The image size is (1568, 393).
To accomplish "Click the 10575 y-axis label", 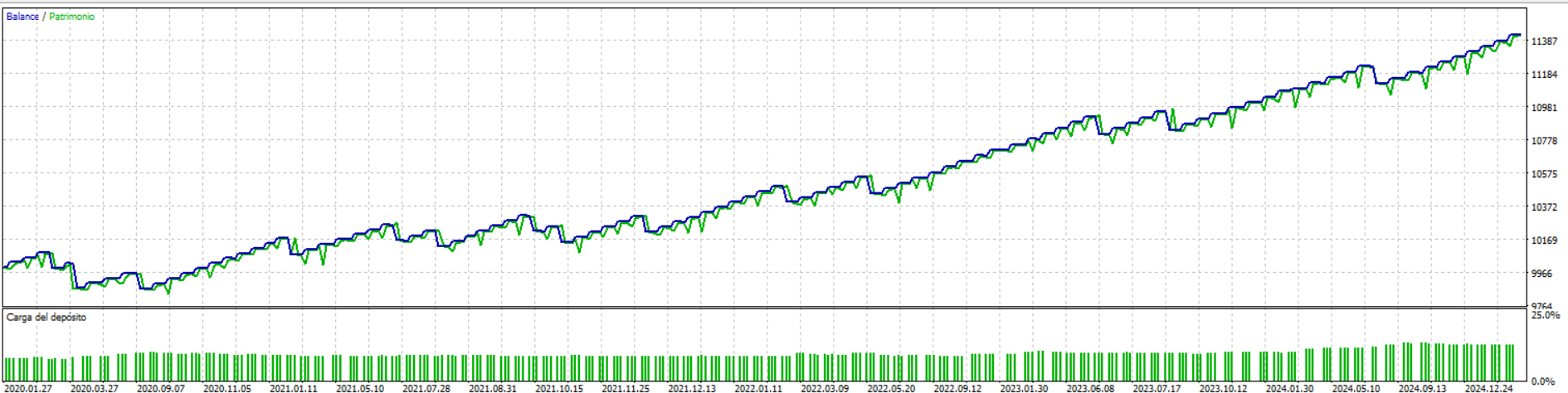I will [1544, 174].
